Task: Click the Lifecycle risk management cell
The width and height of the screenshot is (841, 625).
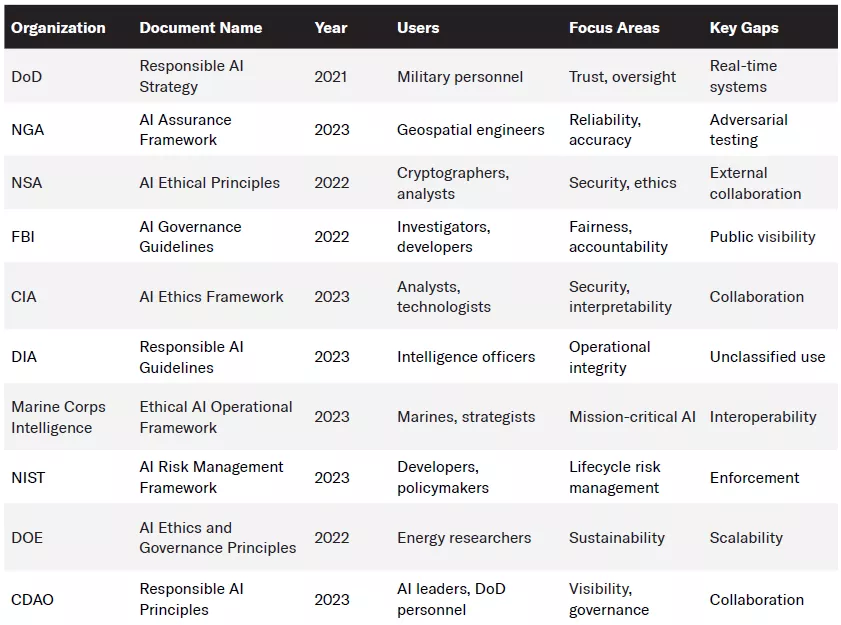Action: pyautogui.click(x=615, y=477)
